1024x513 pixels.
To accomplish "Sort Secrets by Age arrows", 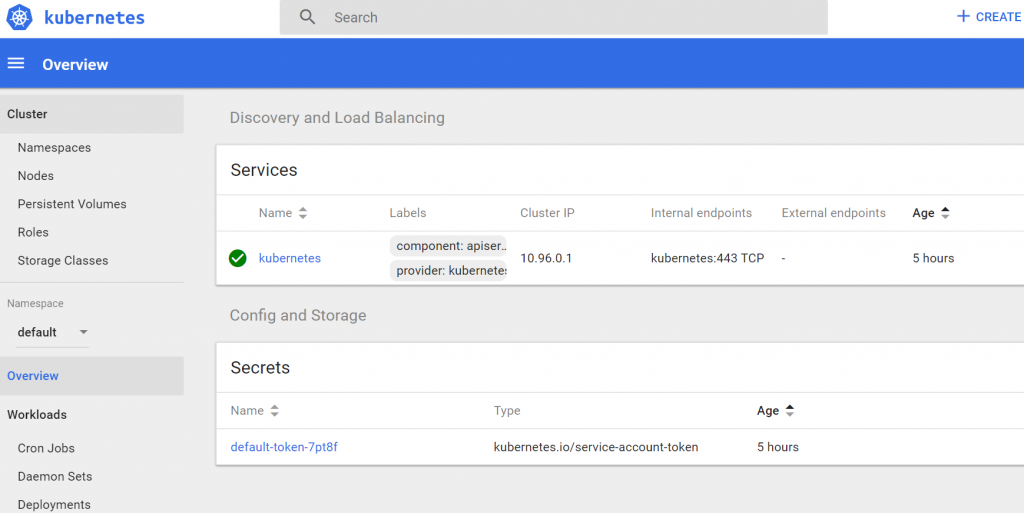I will (790, 411).
